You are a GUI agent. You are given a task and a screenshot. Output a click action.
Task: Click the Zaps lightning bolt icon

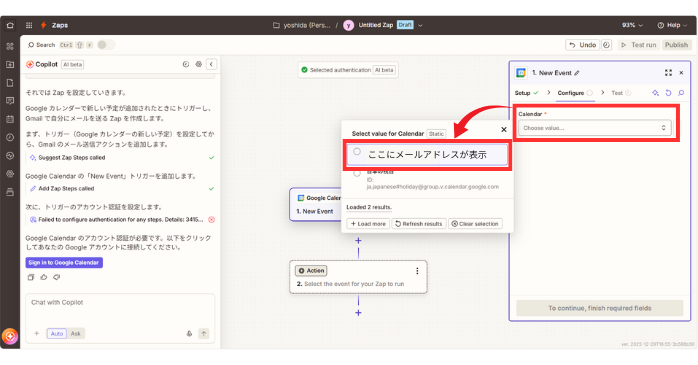click(44, 25)
